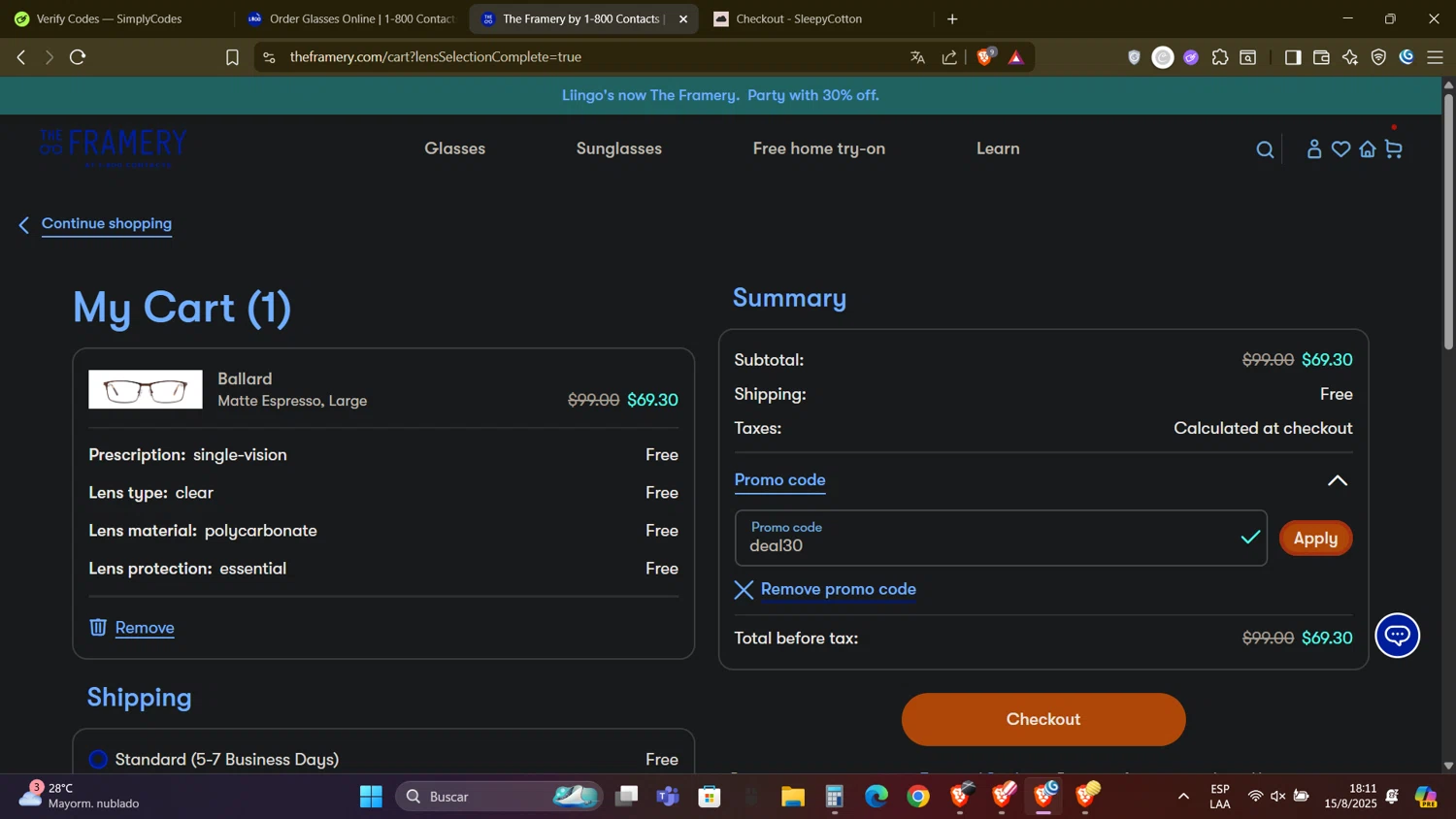Open Microsoft Teams from taskbar
Image resolution: width=1456 pixels, height=819 pixels.
668,797
